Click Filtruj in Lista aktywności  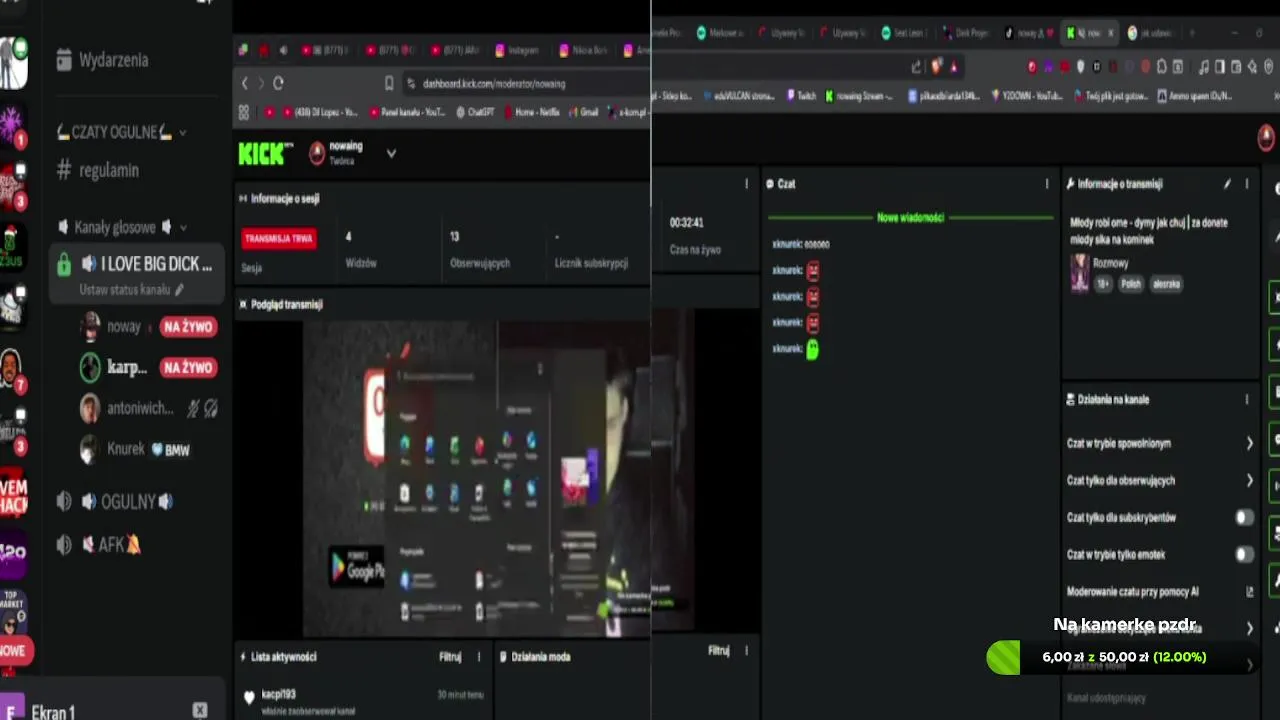click(x=450, y=657)
